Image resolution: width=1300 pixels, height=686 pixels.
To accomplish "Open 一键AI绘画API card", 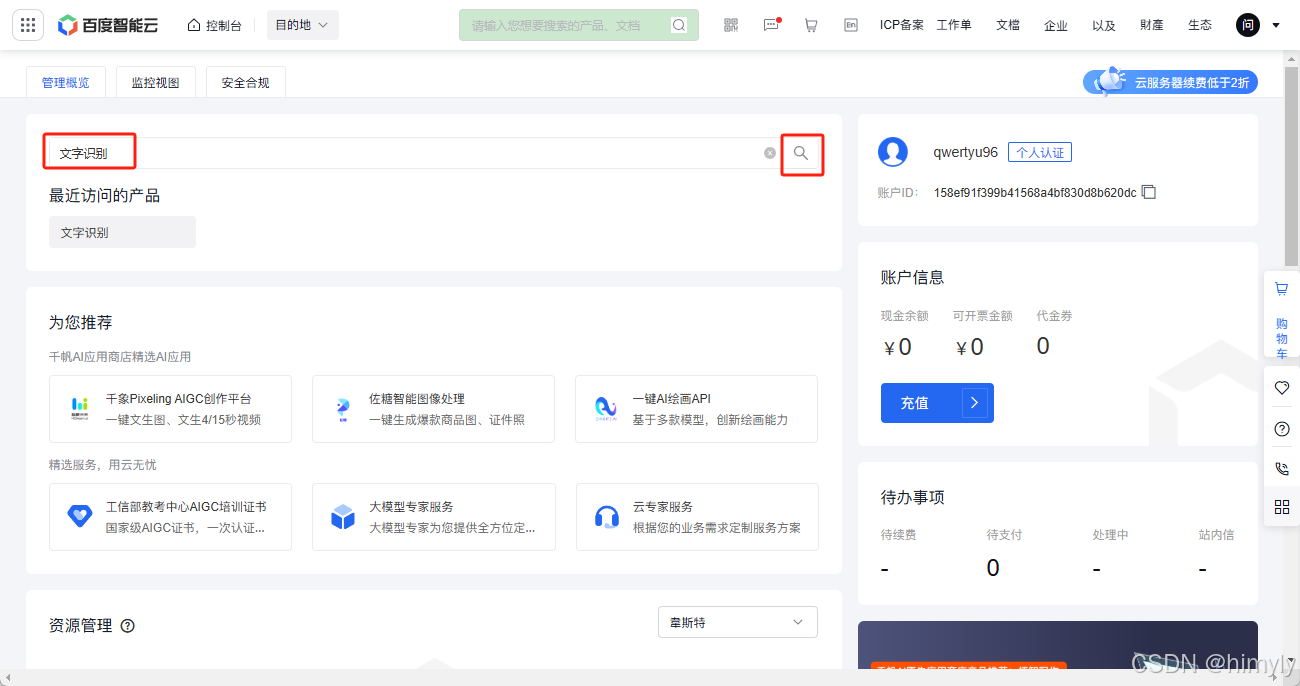I will pyautogui.click(x=696, y=409).
